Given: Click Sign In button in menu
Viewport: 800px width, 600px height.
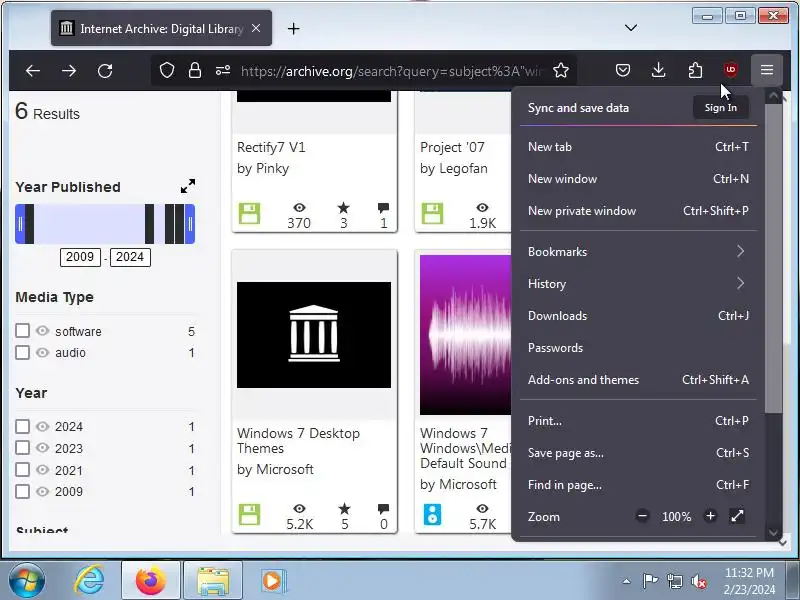Looking at the screenshot, I should point(720,108).
